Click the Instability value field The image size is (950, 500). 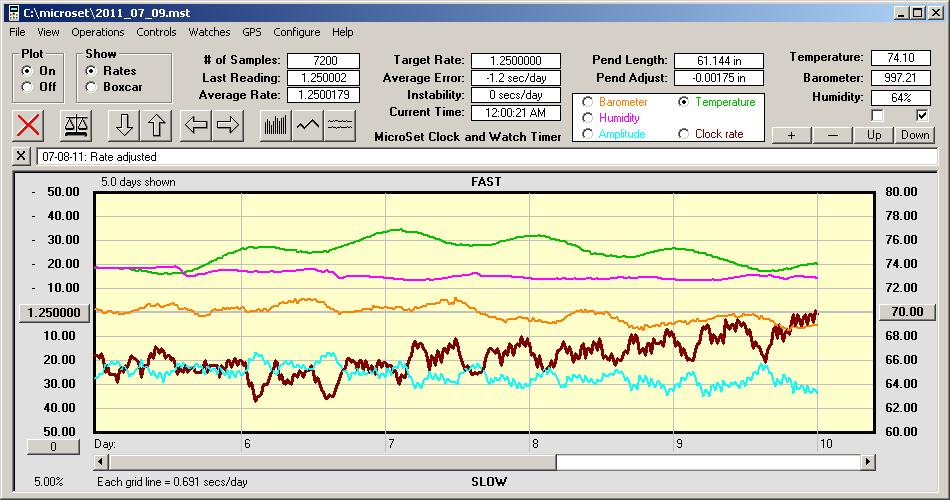pos(516,95)
